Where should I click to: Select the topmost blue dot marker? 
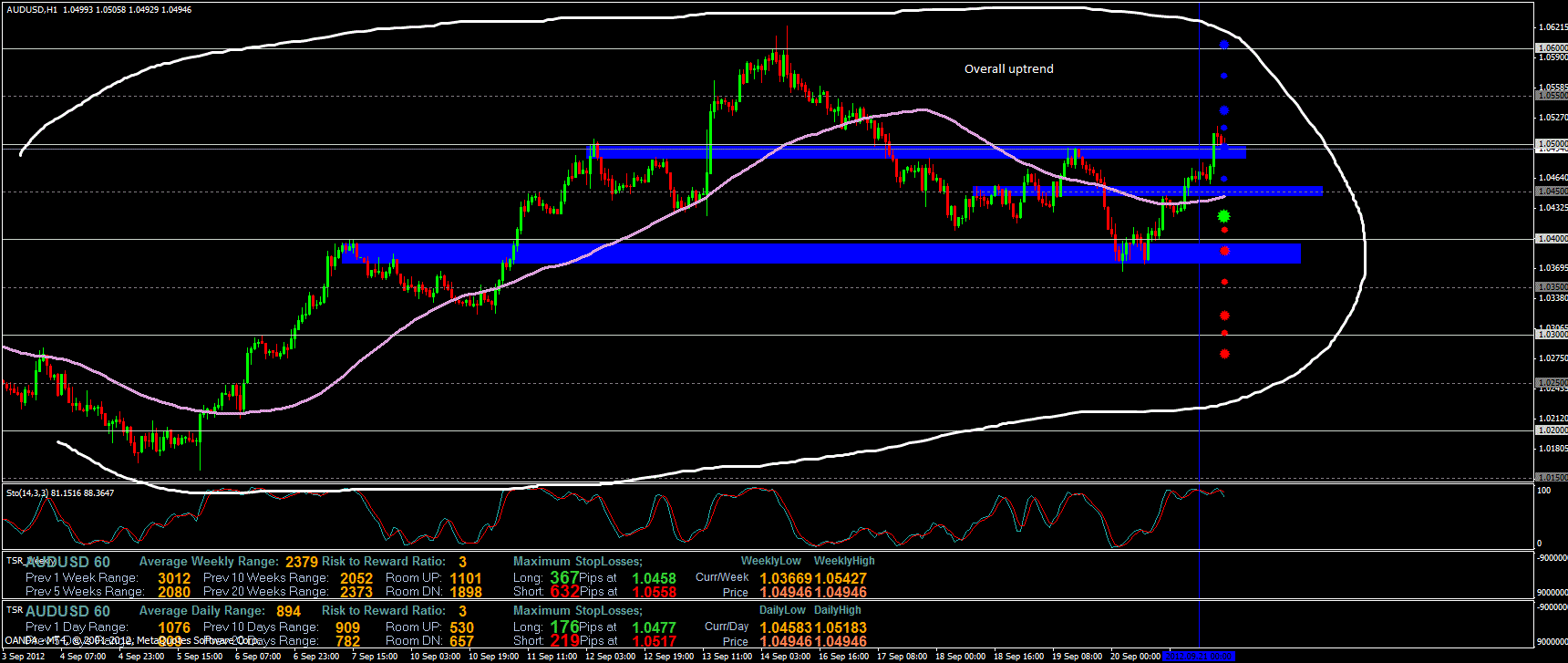point(1224,45)
